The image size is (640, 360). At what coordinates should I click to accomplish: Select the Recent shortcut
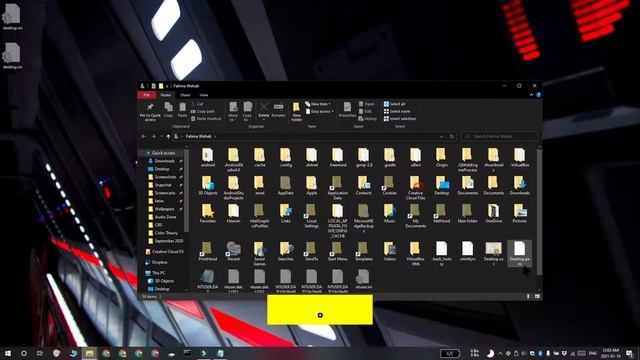[x=233, y=251]
